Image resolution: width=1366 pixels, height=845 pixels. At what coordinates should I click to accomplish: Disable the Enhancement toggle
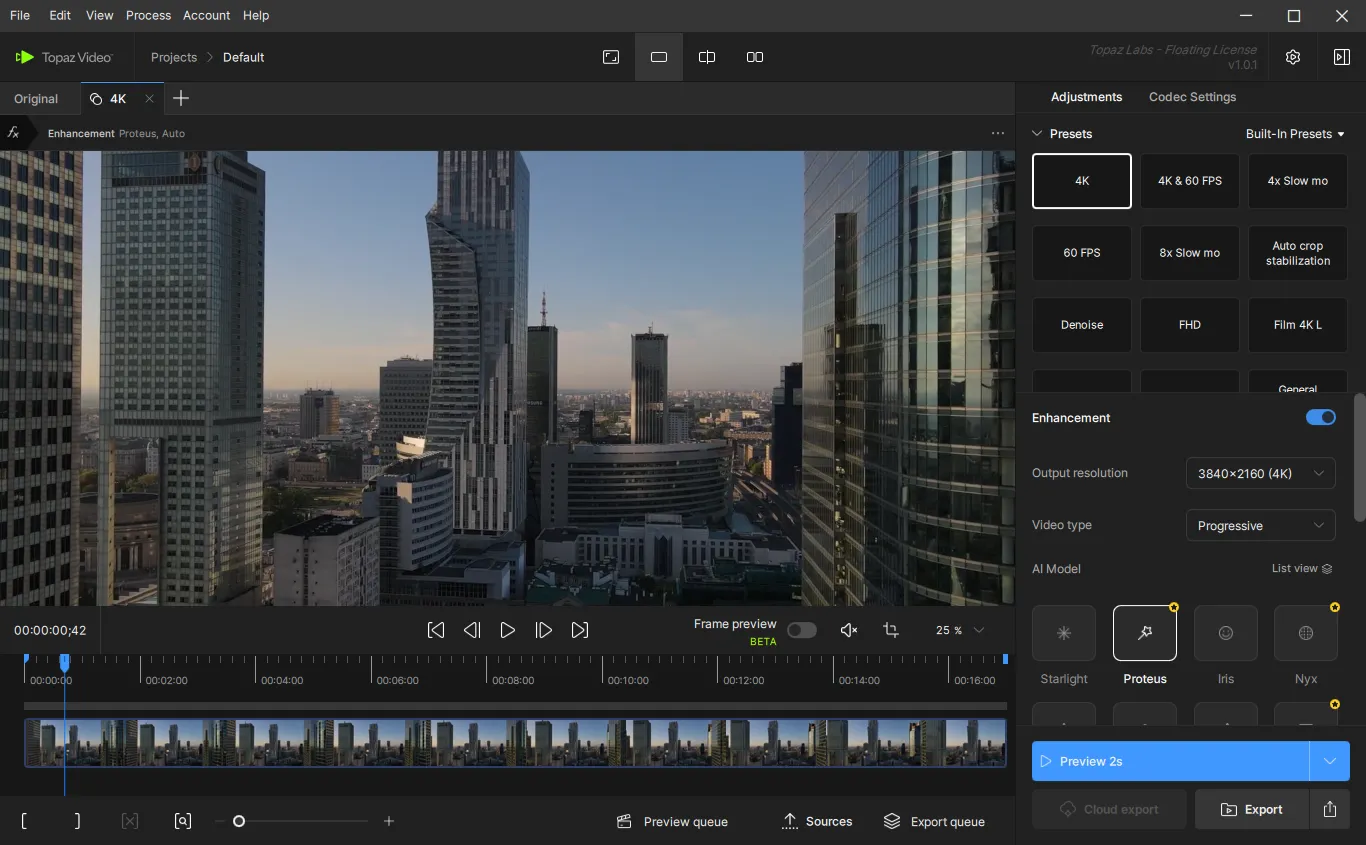1320,418
